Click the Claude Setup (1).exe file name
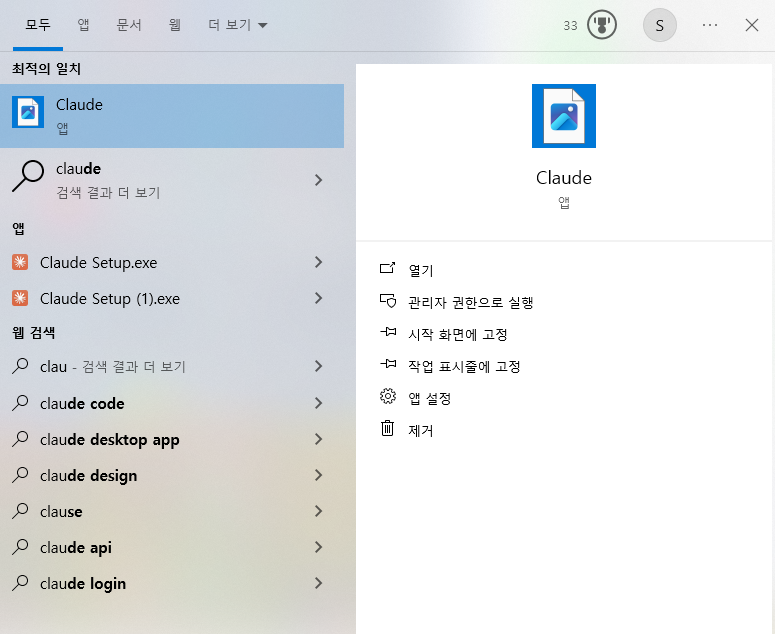 (110, 298)
